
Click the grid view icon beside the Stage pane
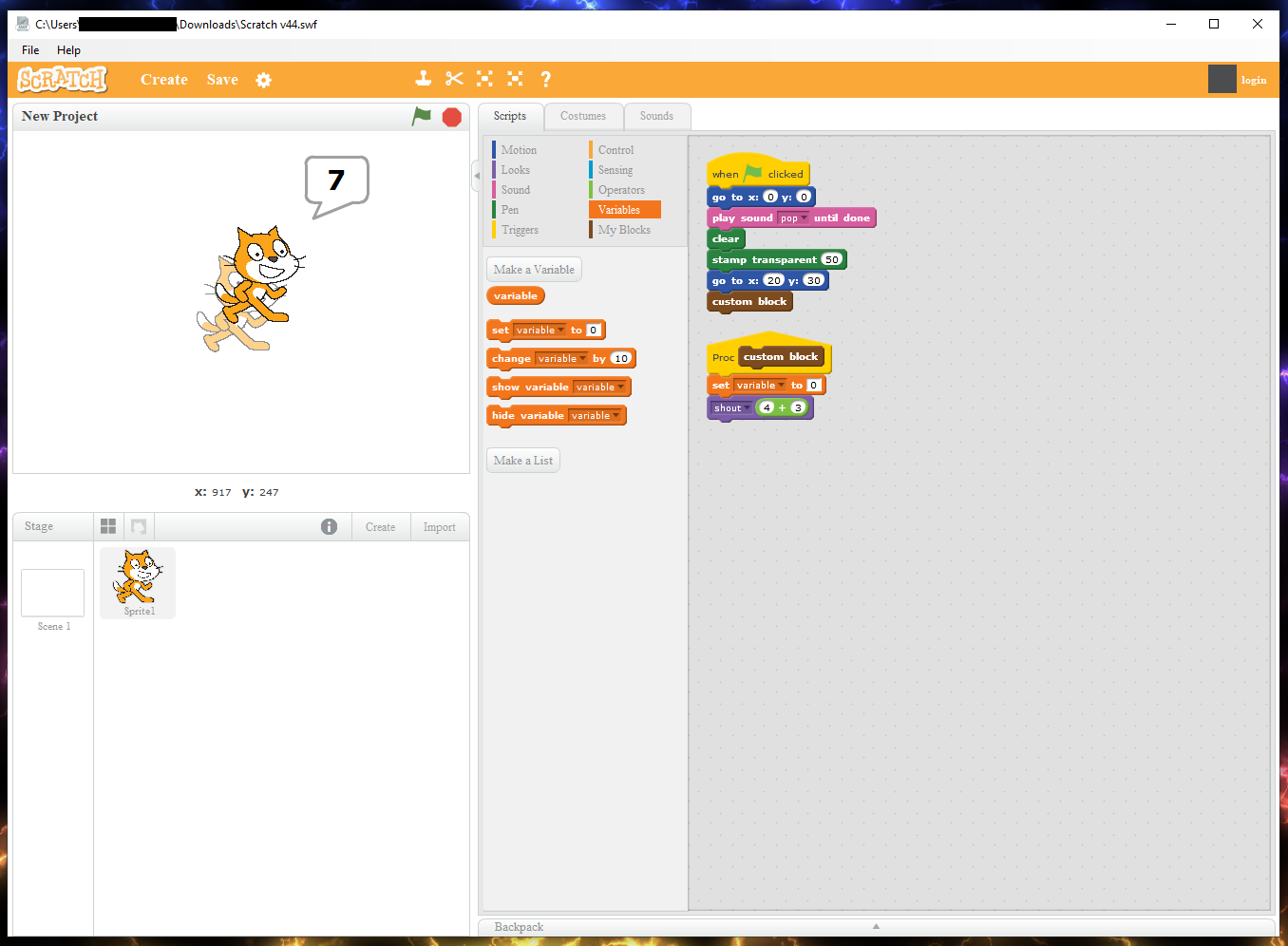(x=107, y=525)
